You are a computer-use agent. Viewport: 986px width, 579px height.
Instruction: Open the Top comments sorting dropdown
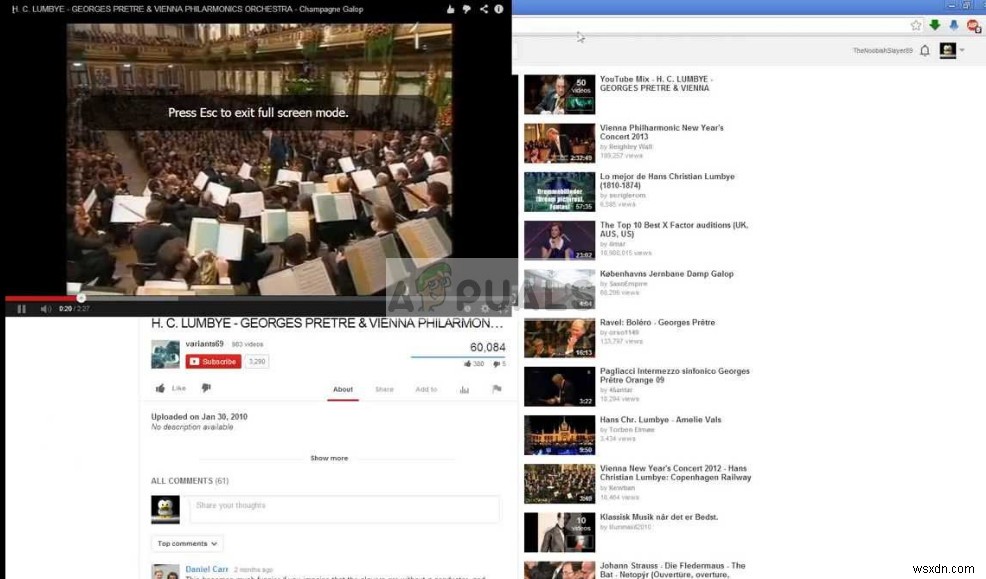[186, 543]
